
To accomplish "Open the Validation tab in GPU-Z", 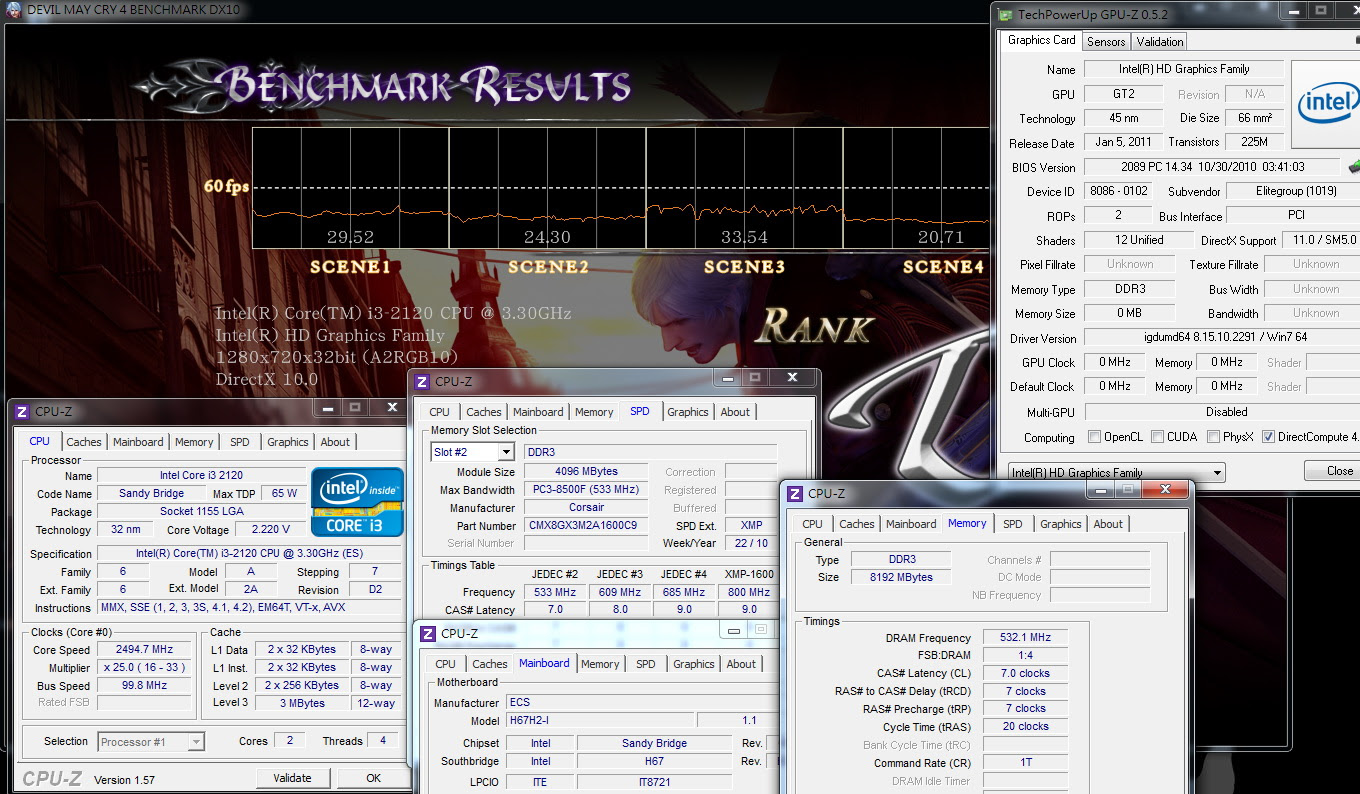I will tap(1160, 41).
